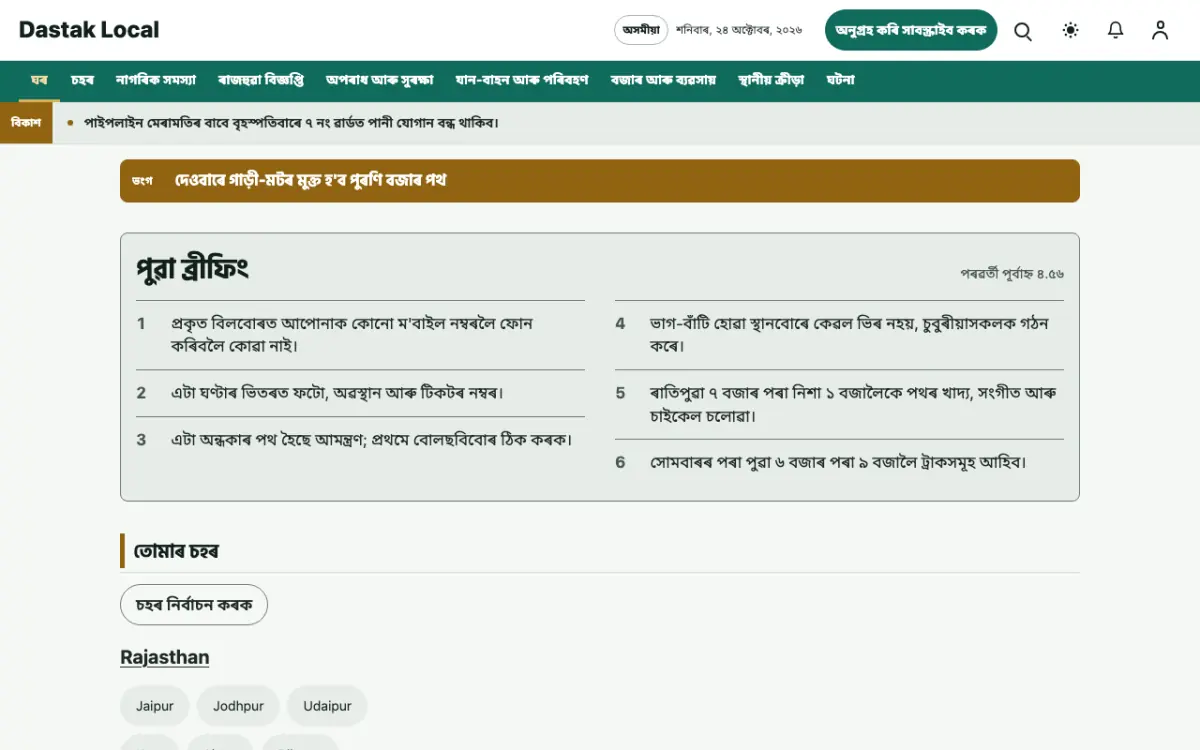Open the যান-বাহন আৰু পৰিবহণ nav item

tap(522, 80)
